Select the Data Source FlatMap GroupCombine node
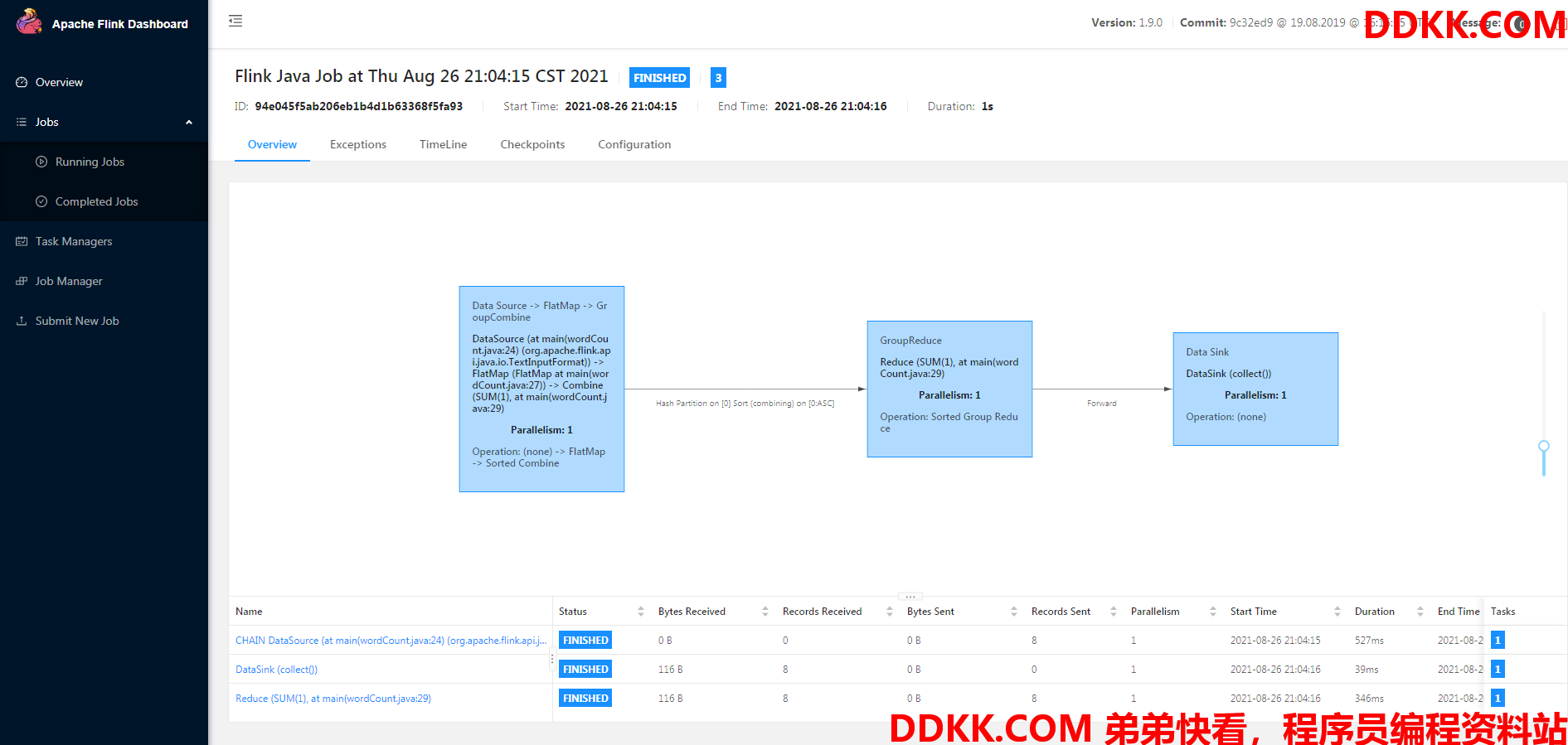 click(541, 389)
